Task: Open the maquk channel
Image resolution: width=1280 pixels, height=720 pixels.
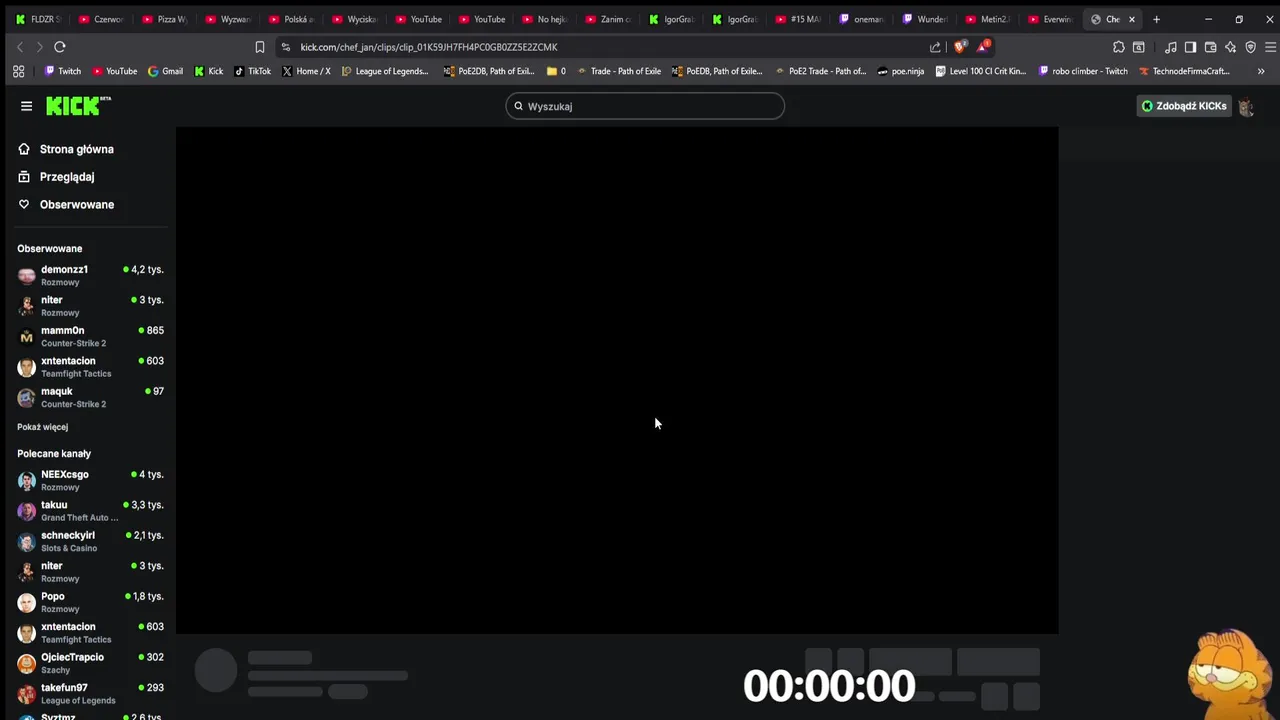Action: click(90, 397)
